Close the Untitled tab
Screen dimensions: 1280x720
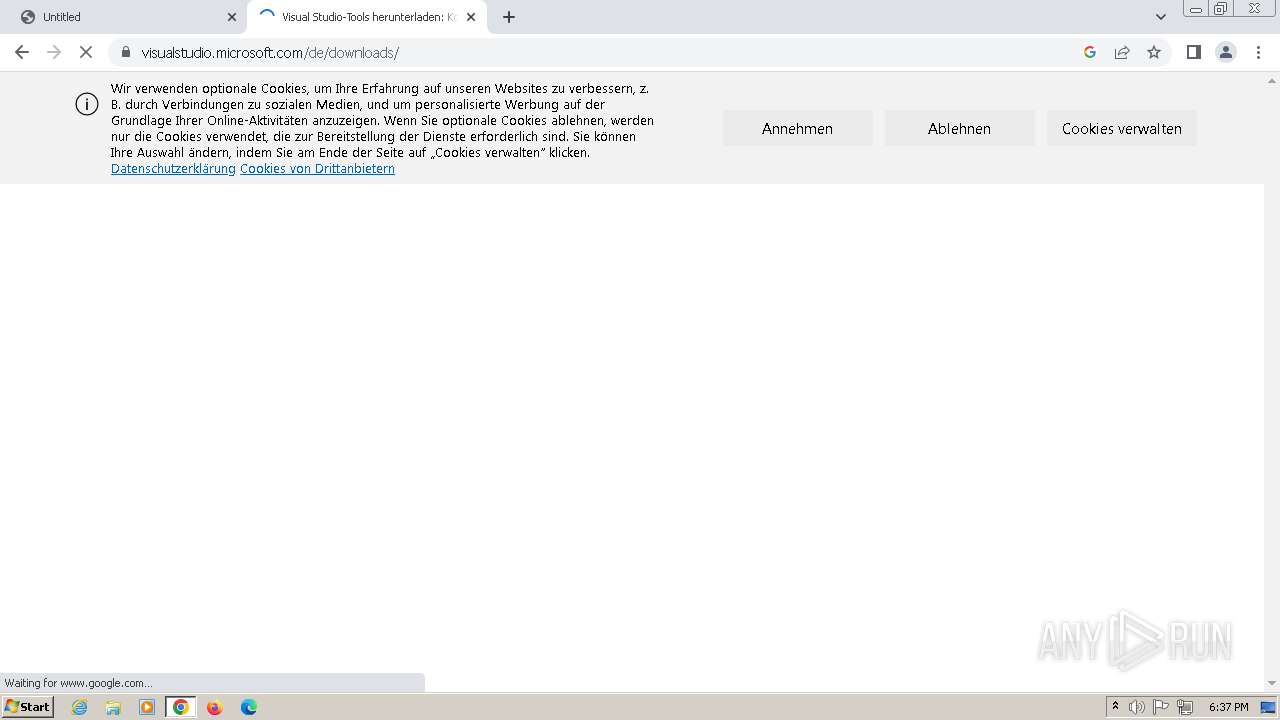232,17
